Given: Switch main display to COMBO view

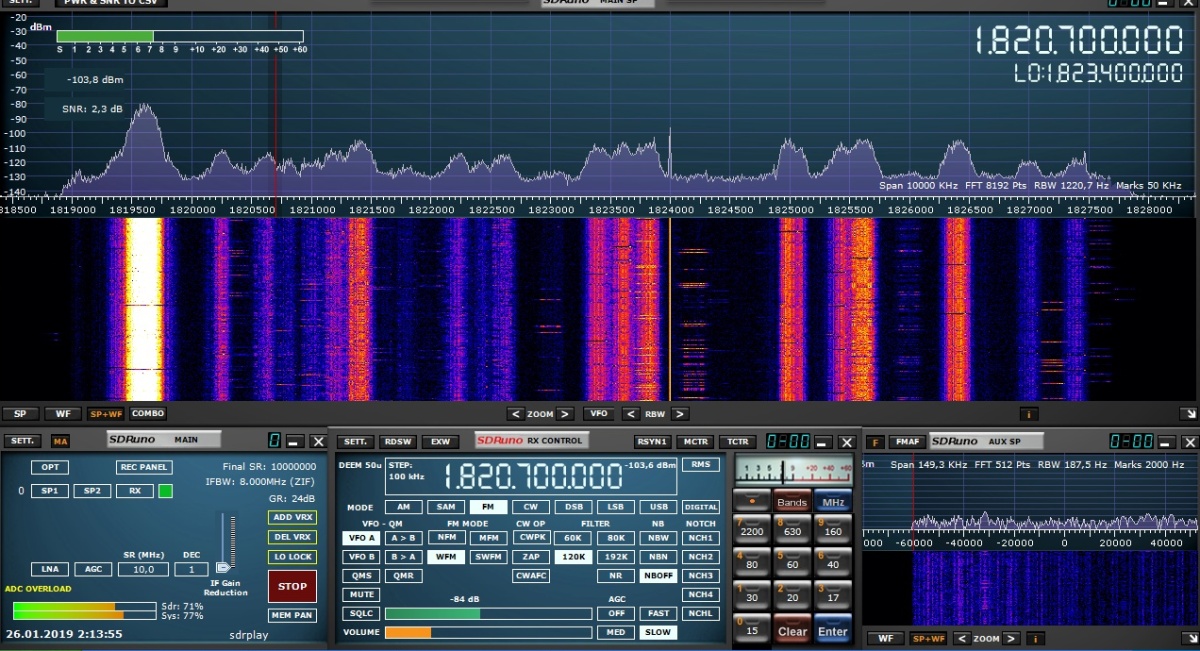Looking at the screenshot, I should pyautogui.click(x=148, y=414).
